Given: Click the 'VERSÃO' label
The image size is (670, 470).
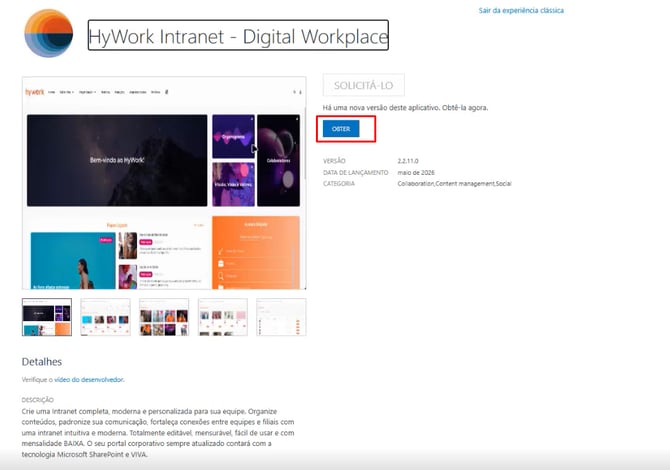Looking at the screenshot, I should pyautogui.click(x=334, y=161).
